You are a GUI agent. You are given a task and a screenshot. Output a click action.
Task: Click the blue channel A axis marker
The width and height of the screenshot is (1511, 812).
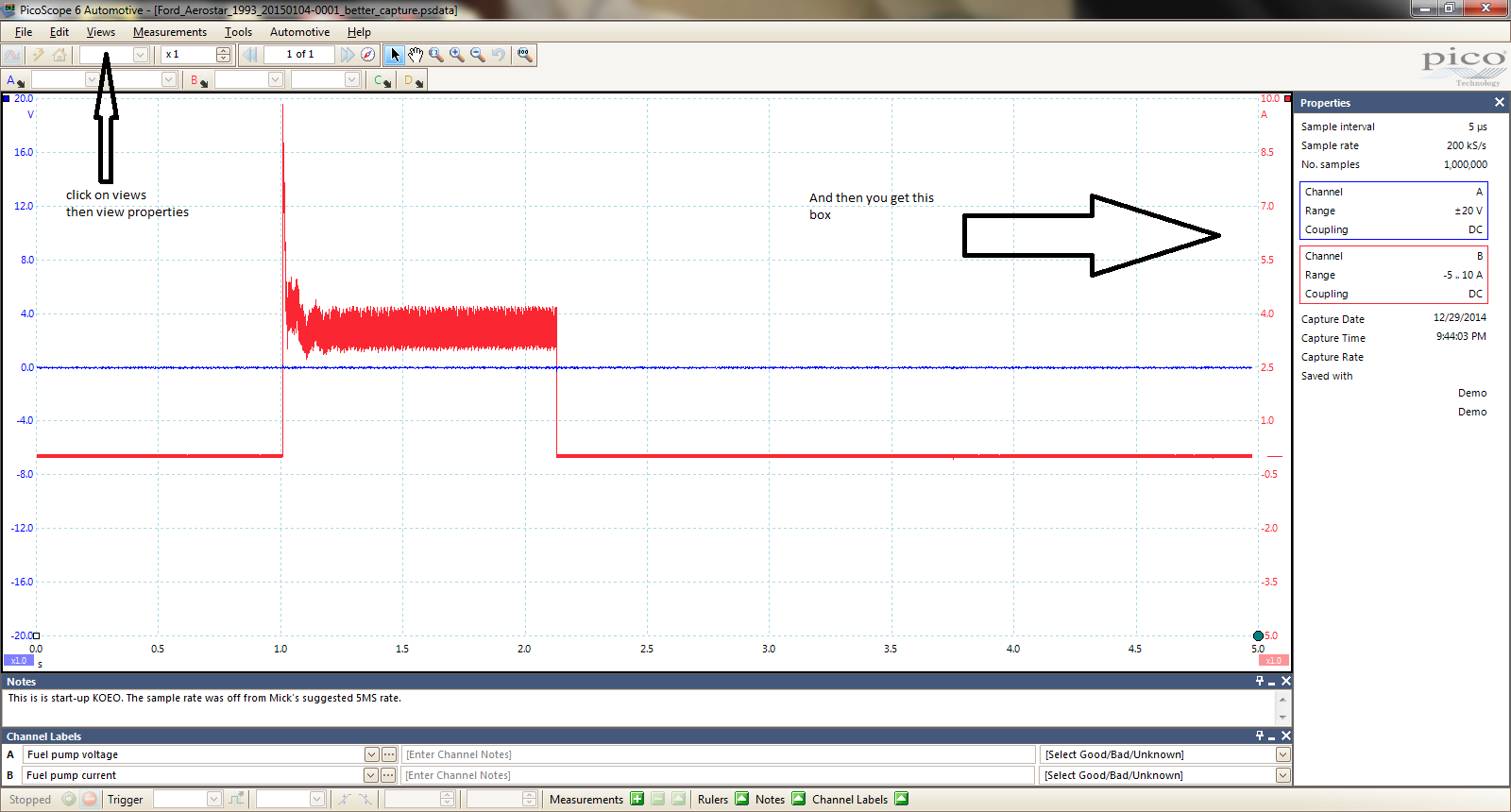(7, 98)
